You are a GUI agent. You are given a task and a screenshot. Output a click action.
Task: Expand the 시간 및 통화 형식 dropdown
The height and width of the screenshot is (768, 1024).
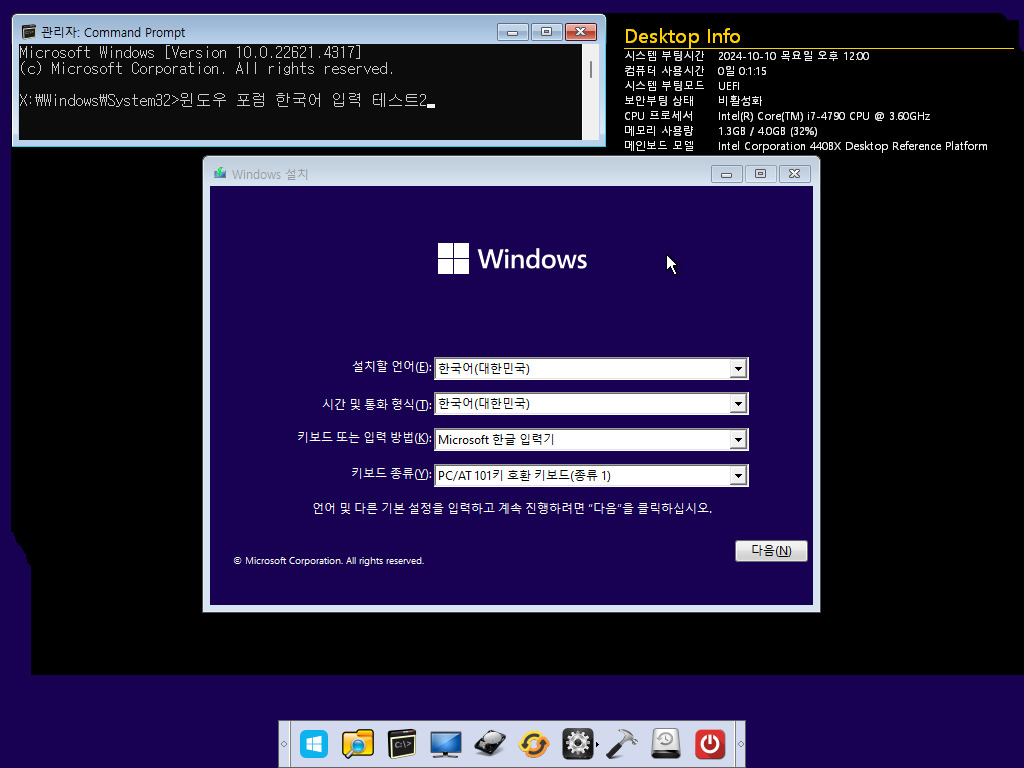[x=738, y=404]
